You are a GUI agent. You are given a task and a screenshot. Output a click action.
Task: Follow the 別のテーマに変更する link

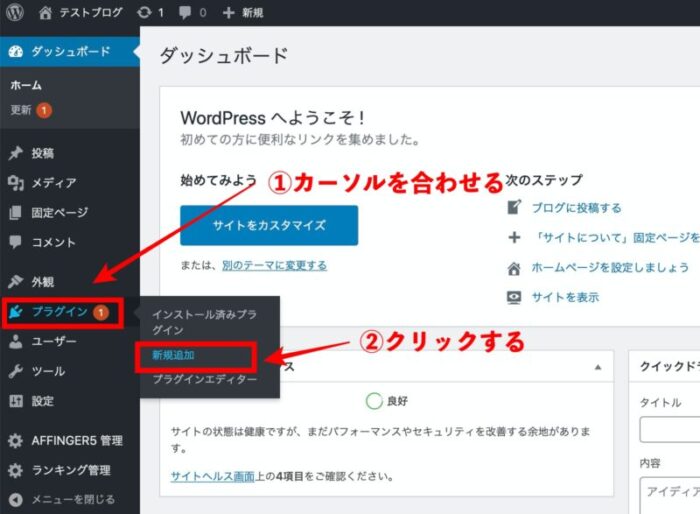(x=274, y=265)
